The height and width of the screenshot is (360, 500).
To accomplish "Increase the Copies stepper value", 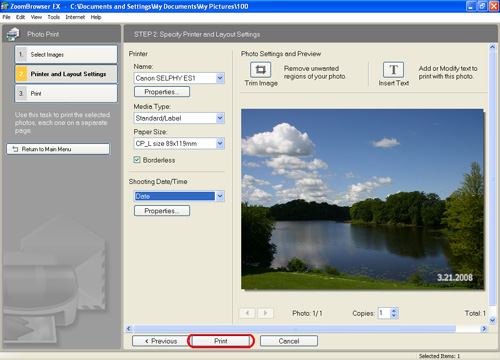I will coord(394,311).
